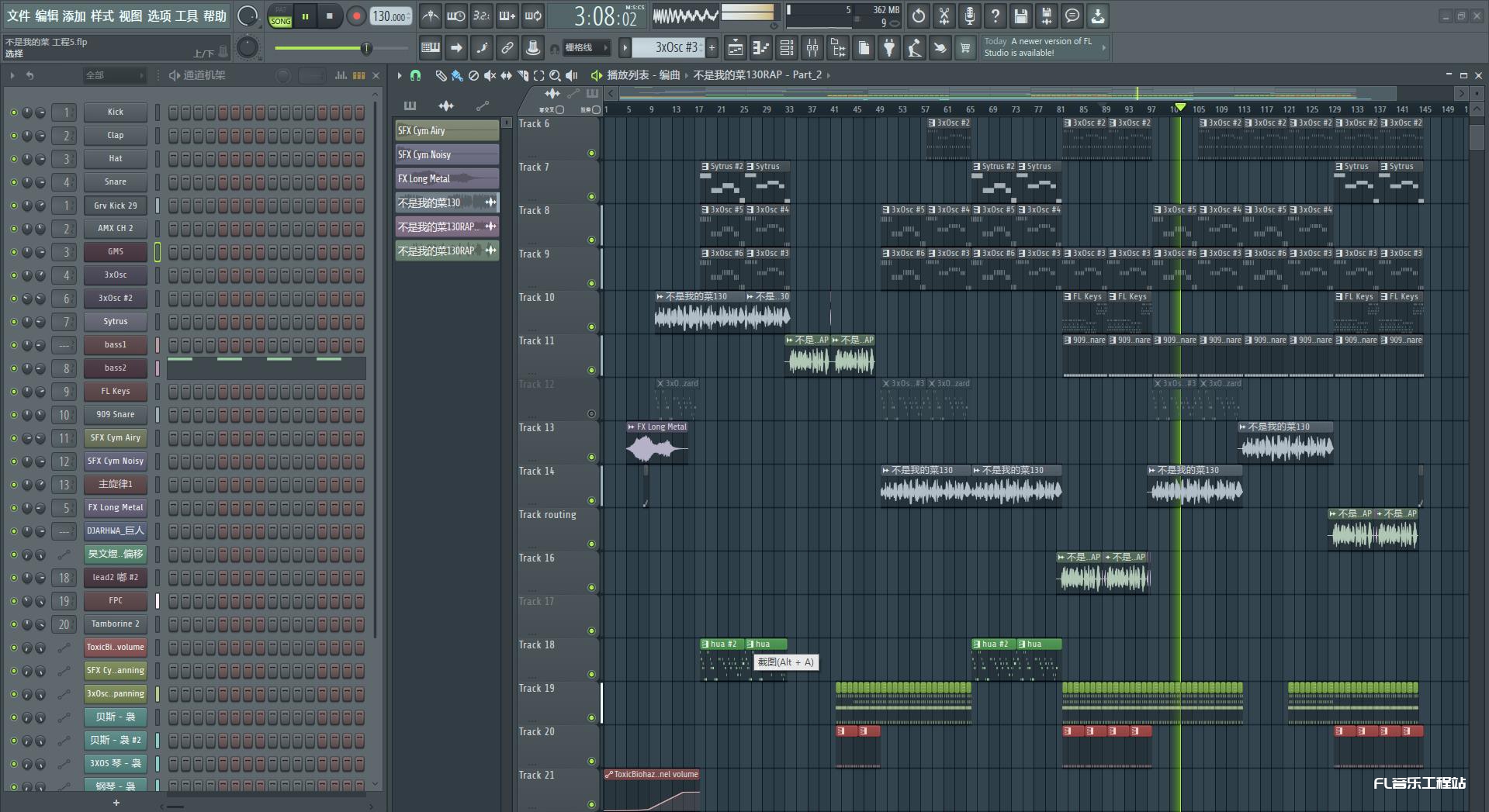Open the audio editor scissors icon
Viewport: 1489px width, 812px height.
point(944,16)
